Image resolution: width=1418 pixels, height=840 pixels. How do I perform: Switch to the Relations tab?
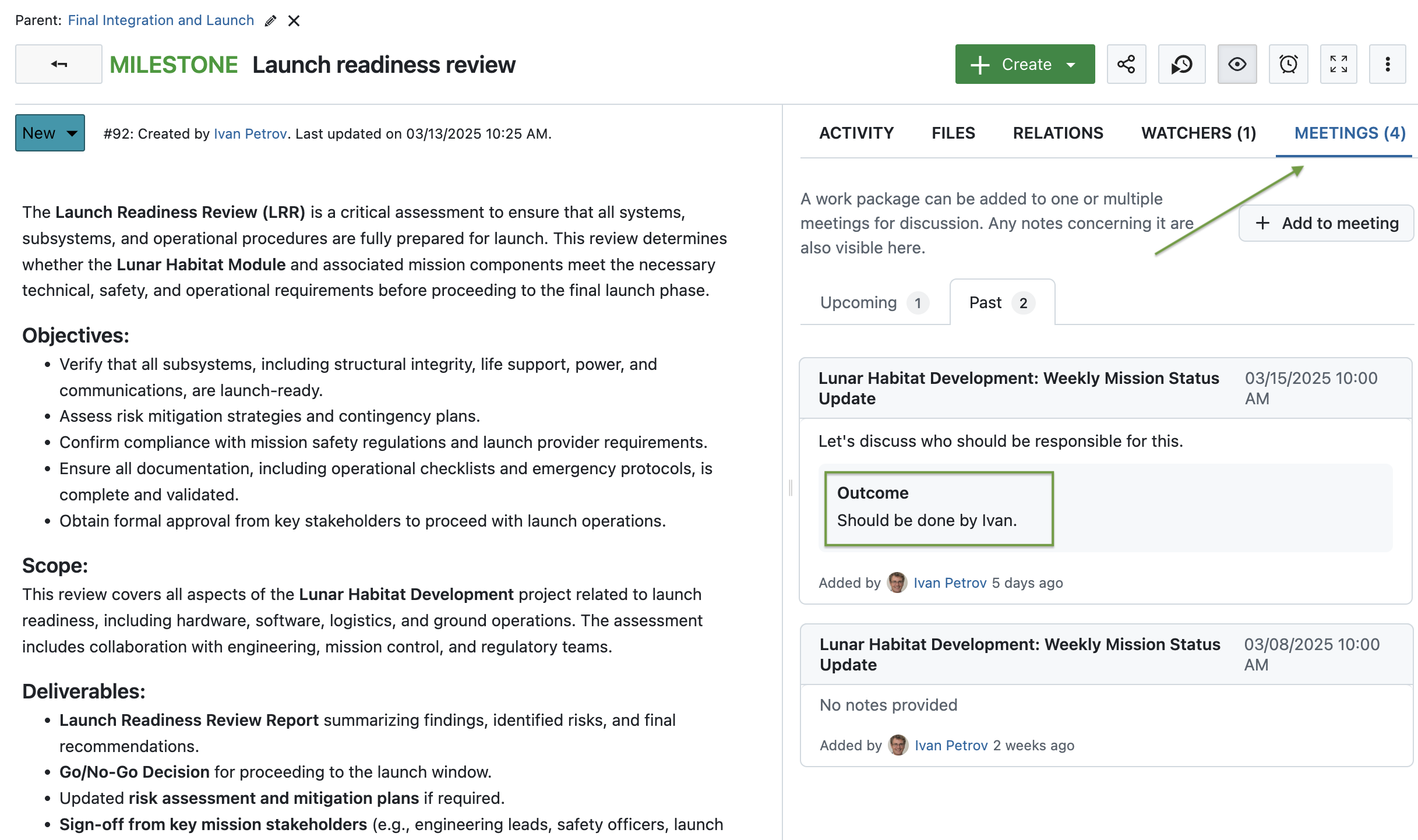pyautogui.click(x=1058, y=133)
